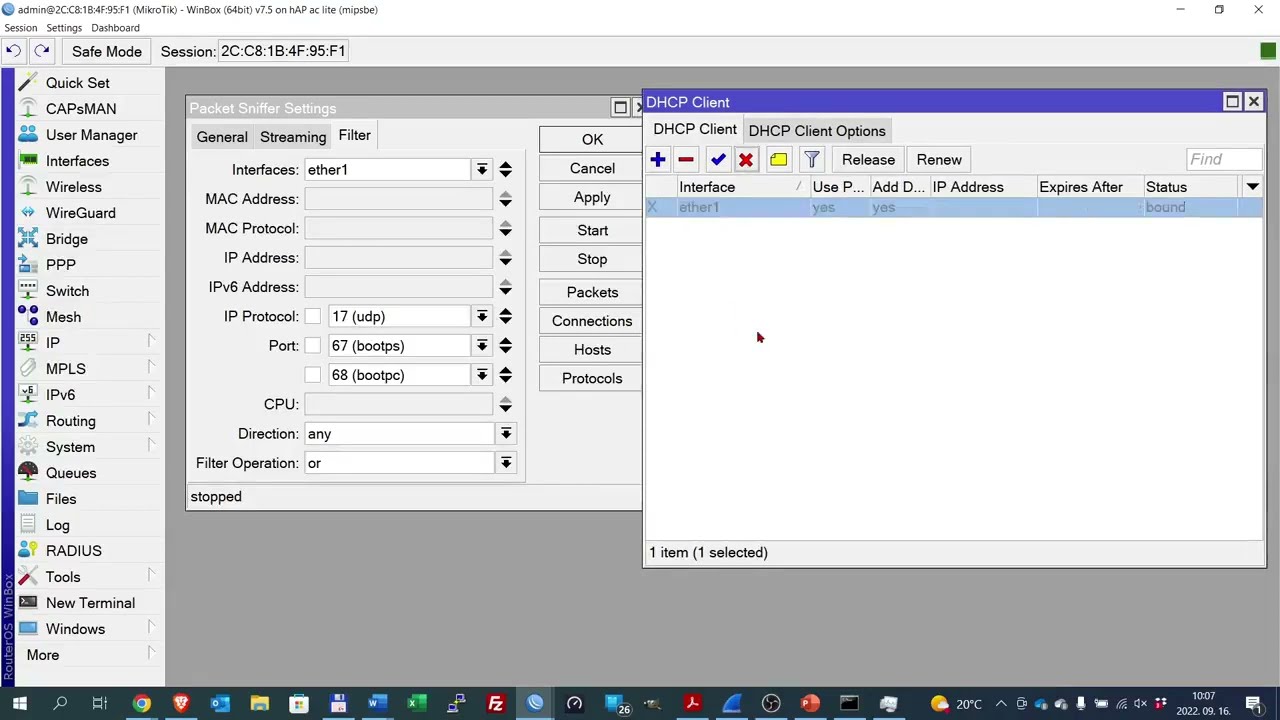Click the Undo arrow in WinBox toolbar

click(x=14, y=51)
